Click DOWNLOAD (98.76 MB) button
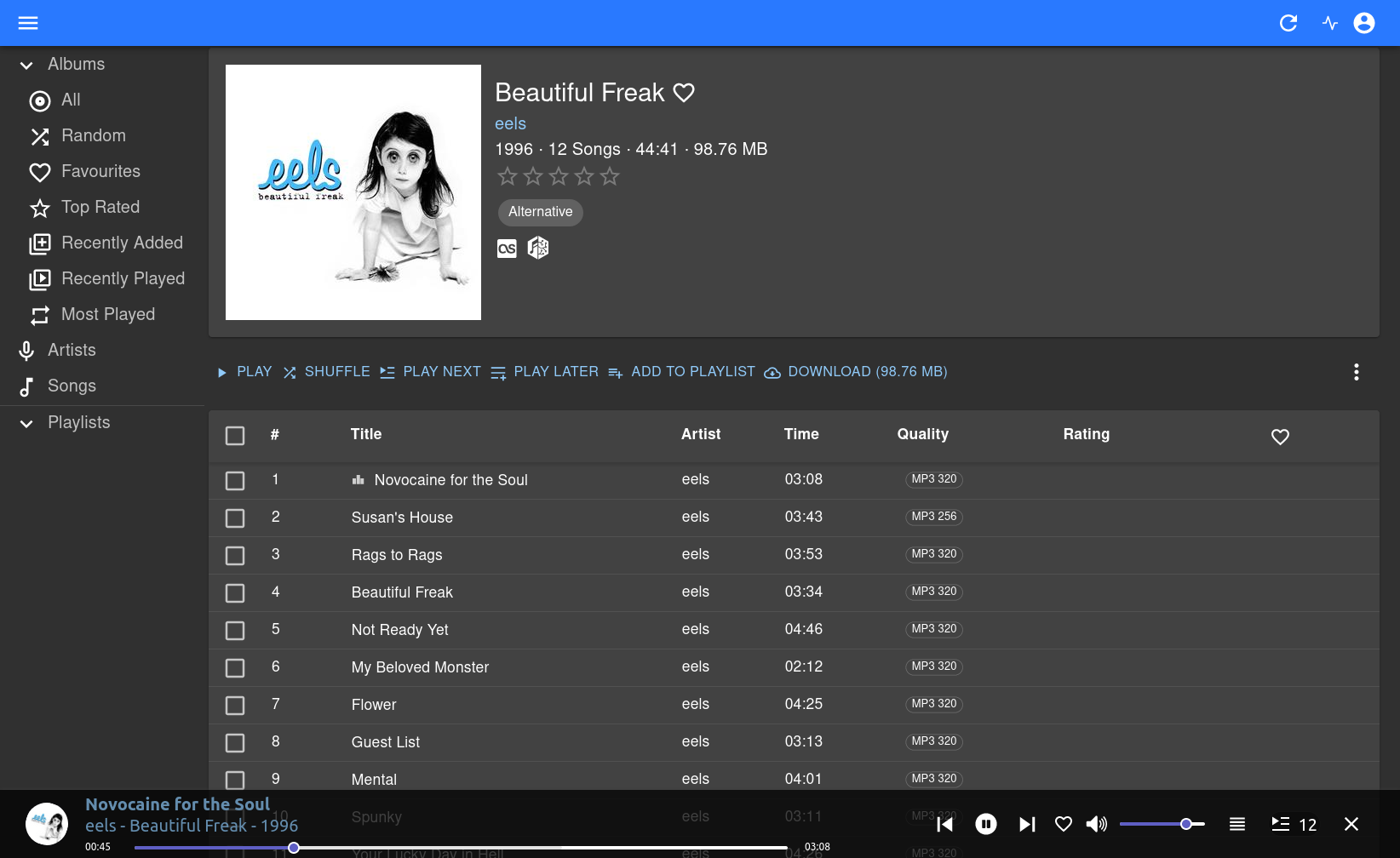This screenshot has width=1400, height=858. click(856, 372)
